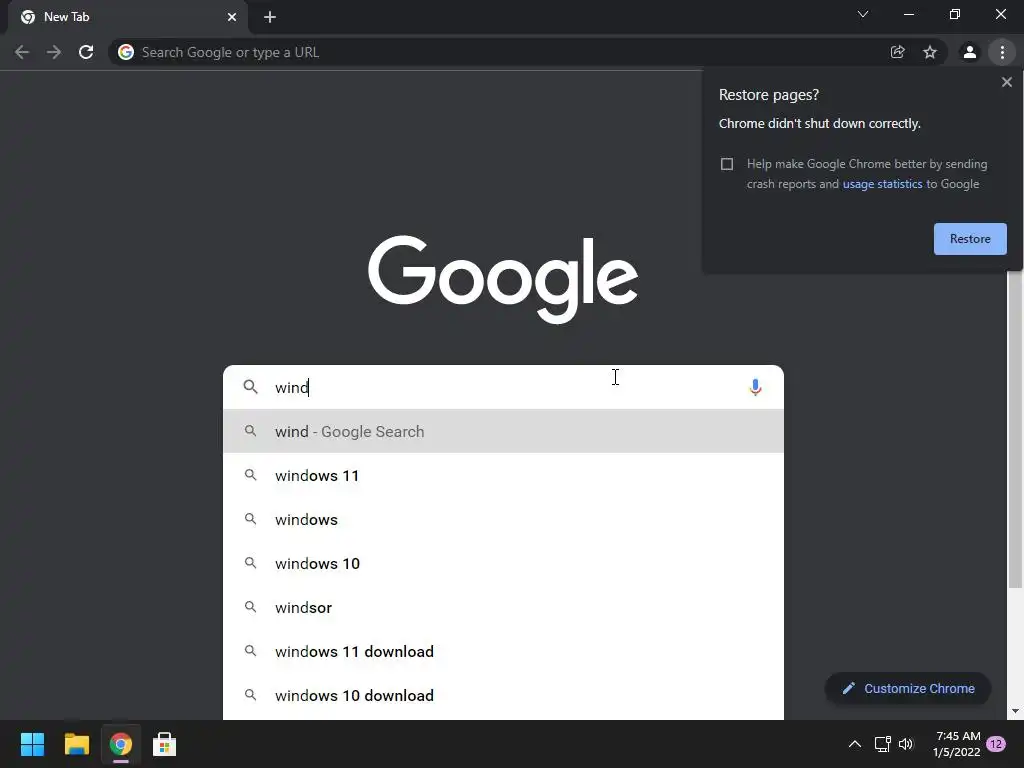Open File Explorer from the taskbar
The width and height of the screenshot is (1024, 768).
click(x=76, y=744)
